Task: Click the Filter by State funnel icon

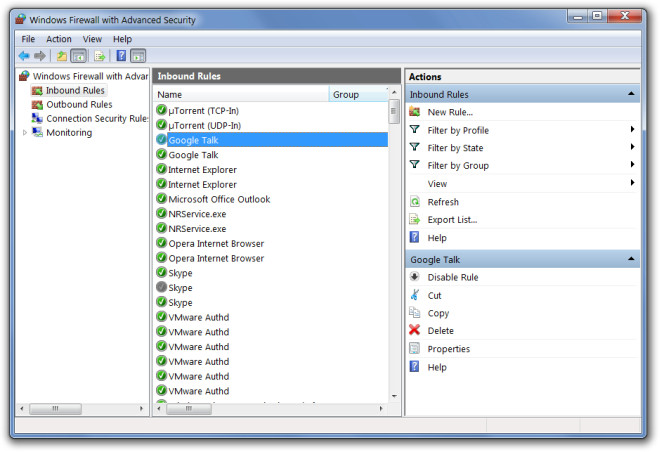Action: point(415,147)
